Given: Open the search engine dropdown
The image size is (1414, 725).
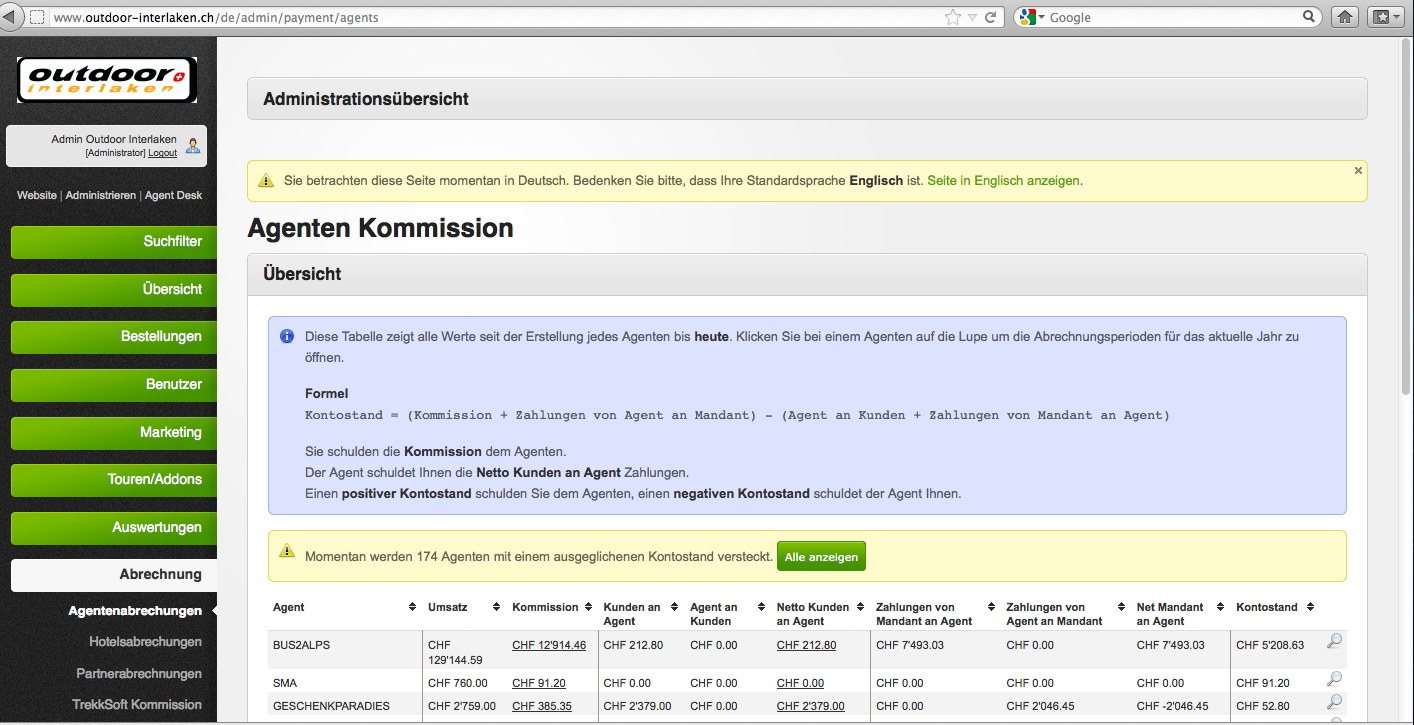Looking at the screenshot, I should [x=1033, y=17].
